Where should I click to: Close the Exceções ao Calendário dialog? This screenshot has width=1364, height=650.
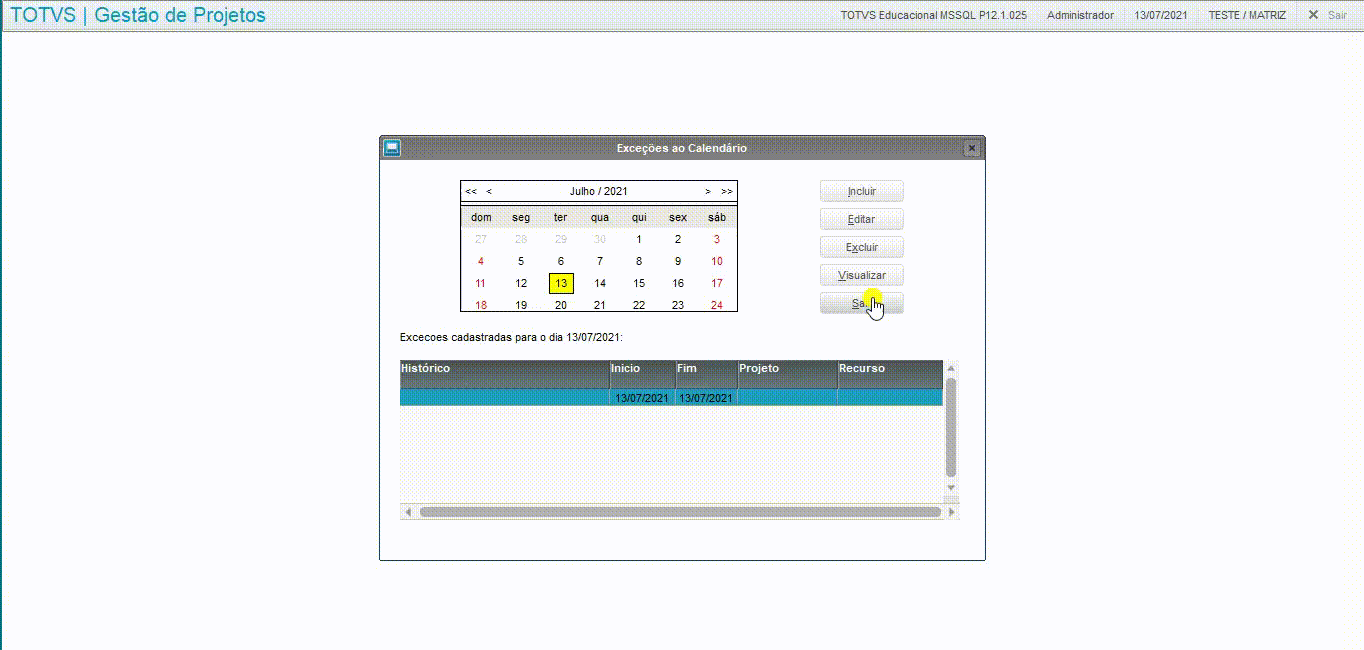click(x=971, y=148)
